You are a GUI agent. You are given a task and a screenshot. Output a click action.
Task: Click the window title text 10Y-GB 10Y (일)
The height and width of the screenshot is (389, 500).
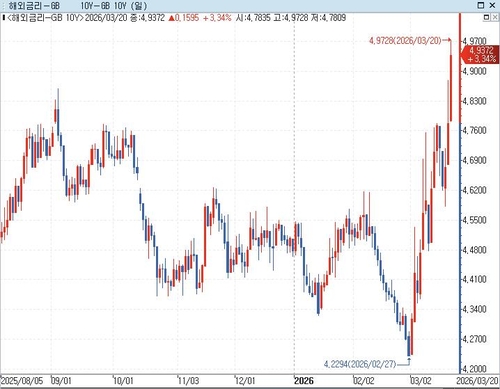click(x=113, y=6)
